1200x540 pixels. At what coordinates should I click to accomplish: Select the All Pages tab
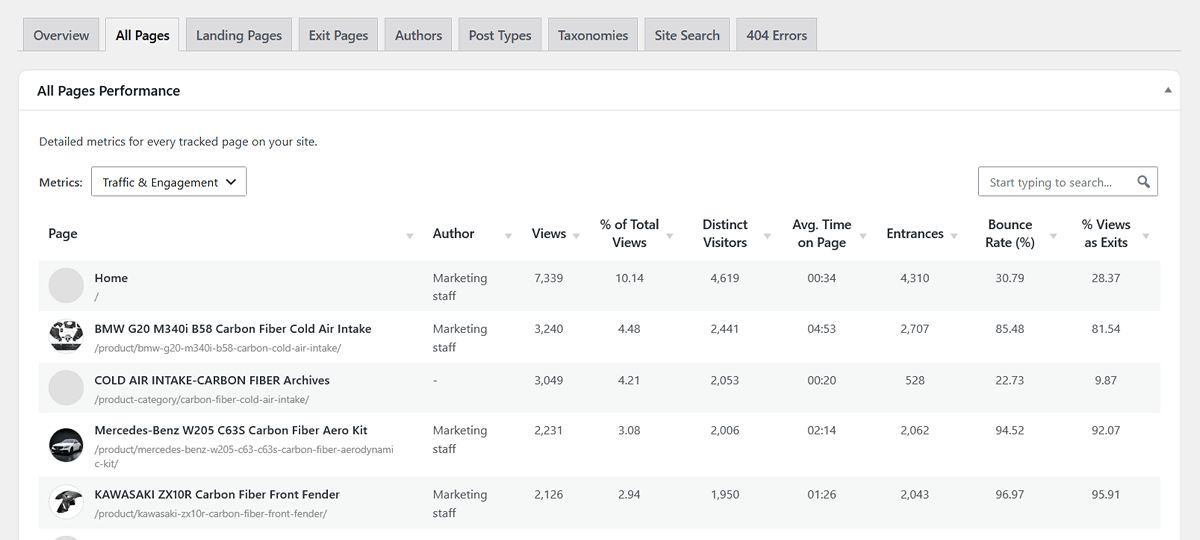(142, 35)
